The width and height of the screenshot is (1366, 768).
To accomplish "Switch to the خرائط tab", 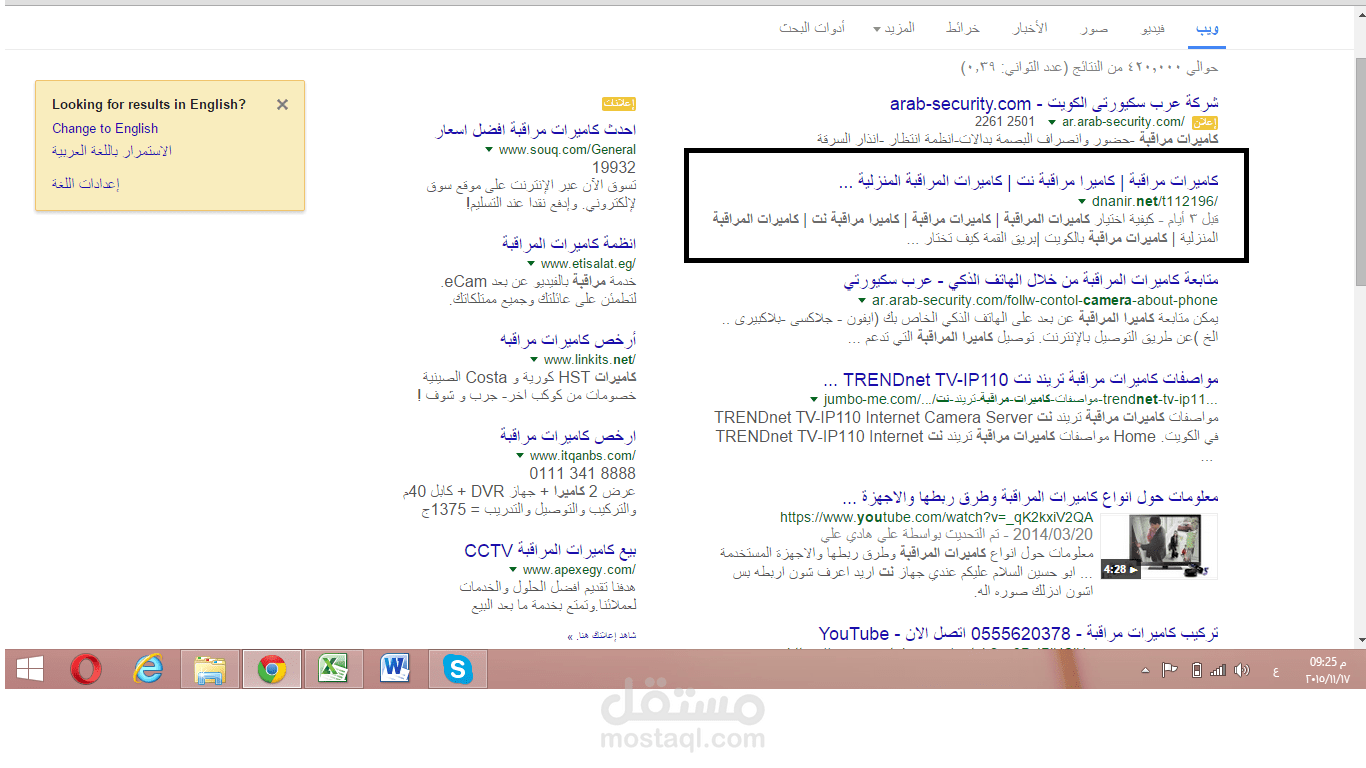I will pos(963,28).
